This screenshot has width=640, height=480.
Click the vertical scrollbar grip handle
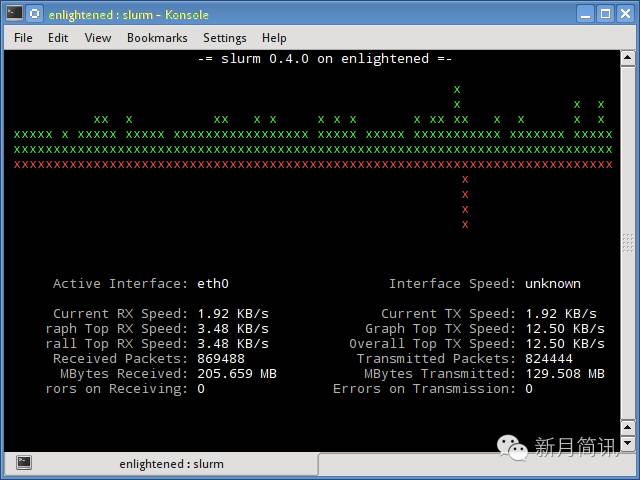[x=627, y=243]
